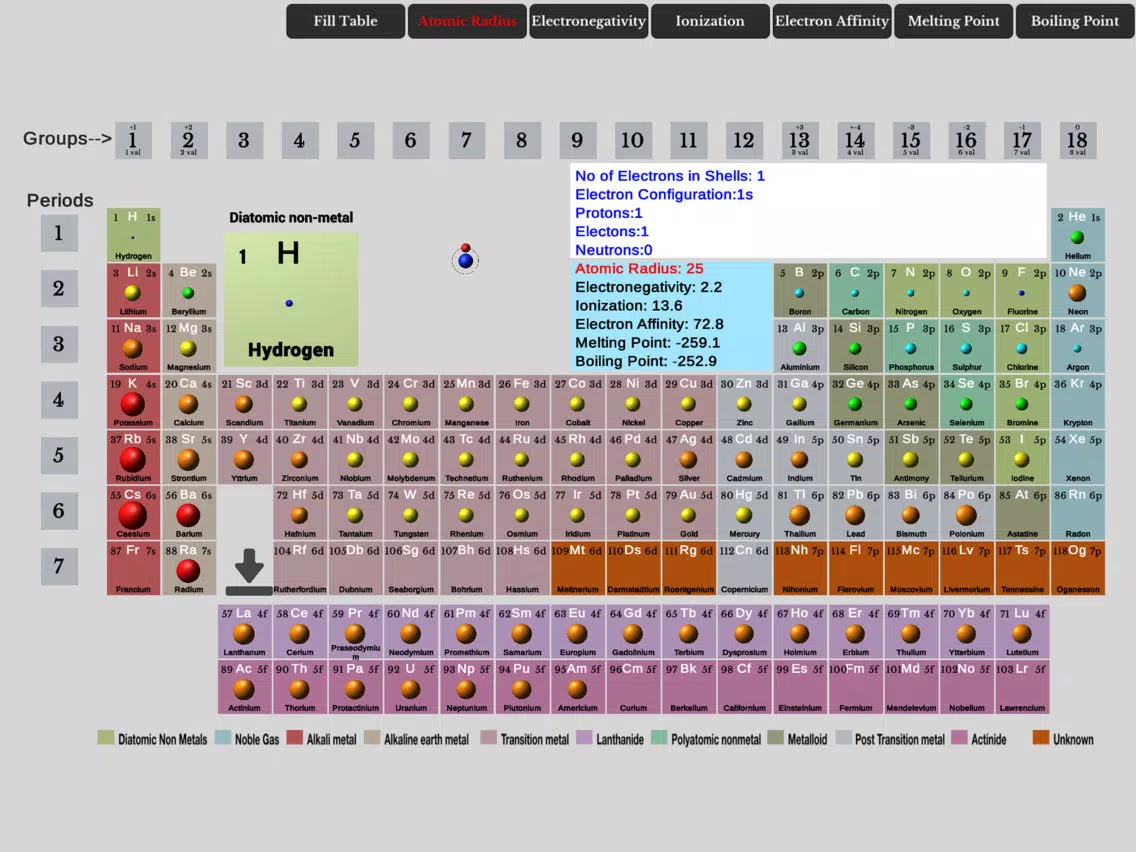Choose the Mercury element tile
The height and width of the screenshot is (852, 1136).
pyautogui.click(x=744, y=513)
